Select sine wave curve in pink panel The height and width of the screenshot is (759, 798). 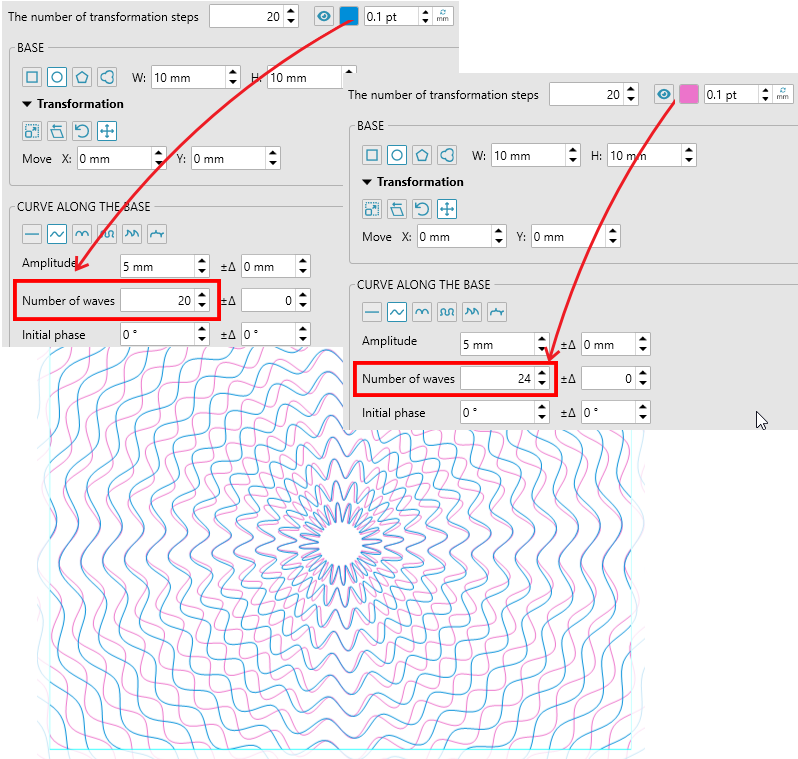point(397,312)
